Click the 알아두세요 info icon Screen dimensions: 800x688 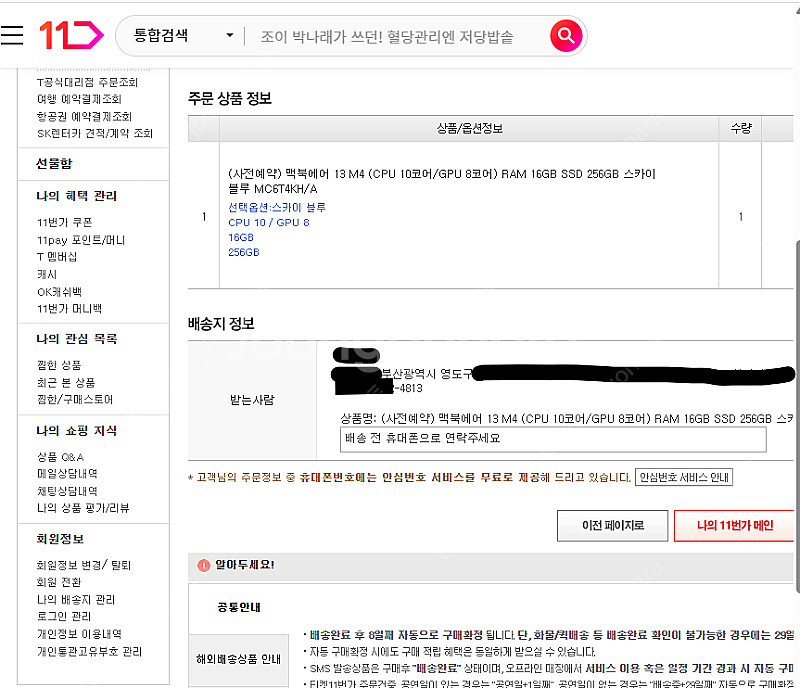[204, 565]
